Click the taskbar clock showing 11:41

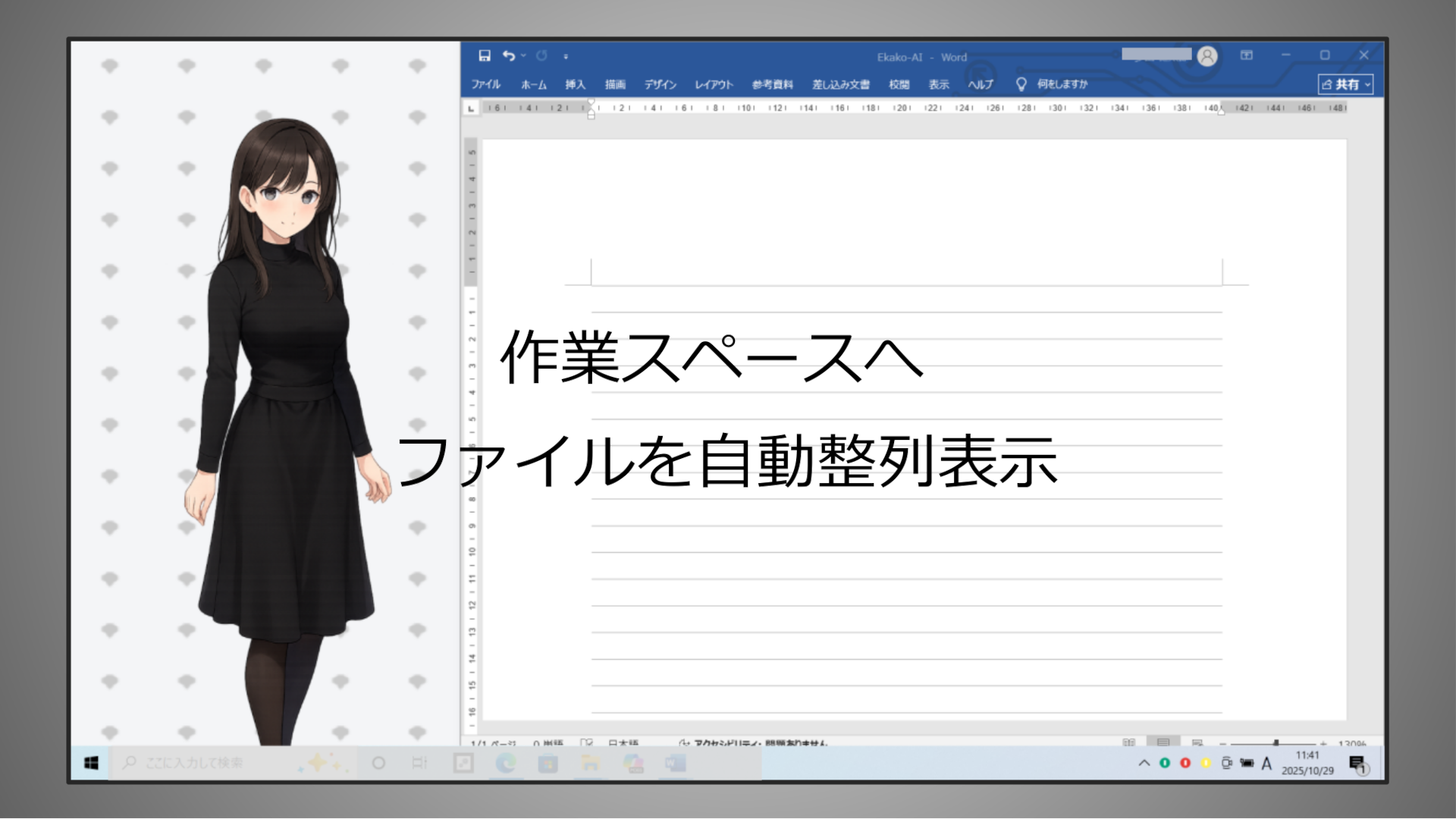pos(1307,763)
